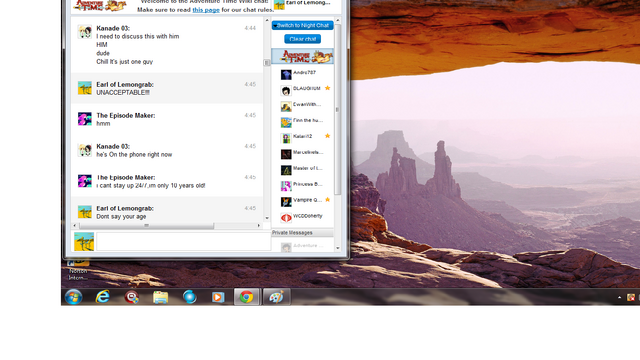
Task: Click WCDDoherty's avatar in the user list
Action: click(x=286, y=218)
